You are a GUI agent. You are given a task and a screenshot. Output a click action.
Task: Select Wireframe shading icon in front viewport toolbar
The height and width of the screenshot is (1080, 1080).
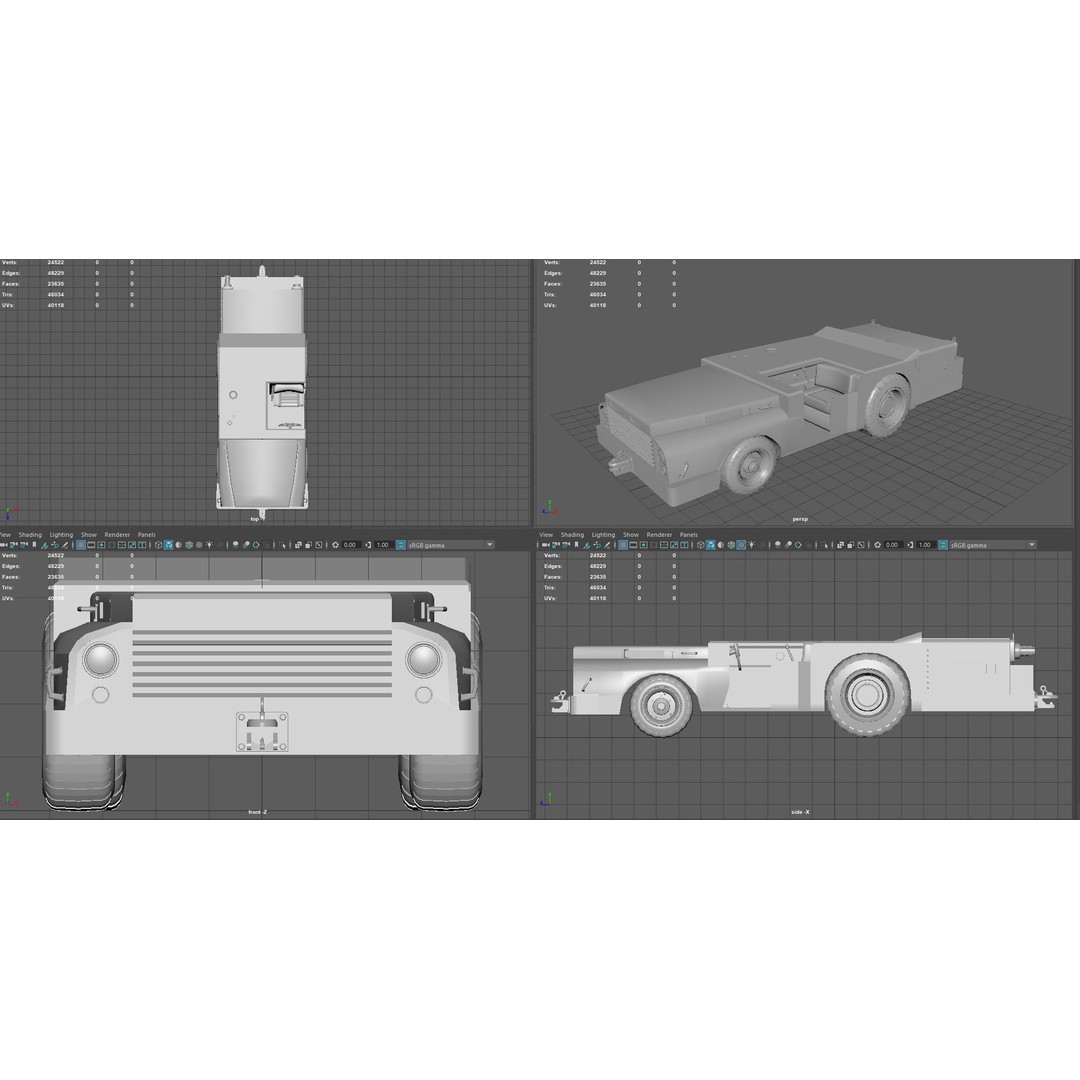point(158,545)
